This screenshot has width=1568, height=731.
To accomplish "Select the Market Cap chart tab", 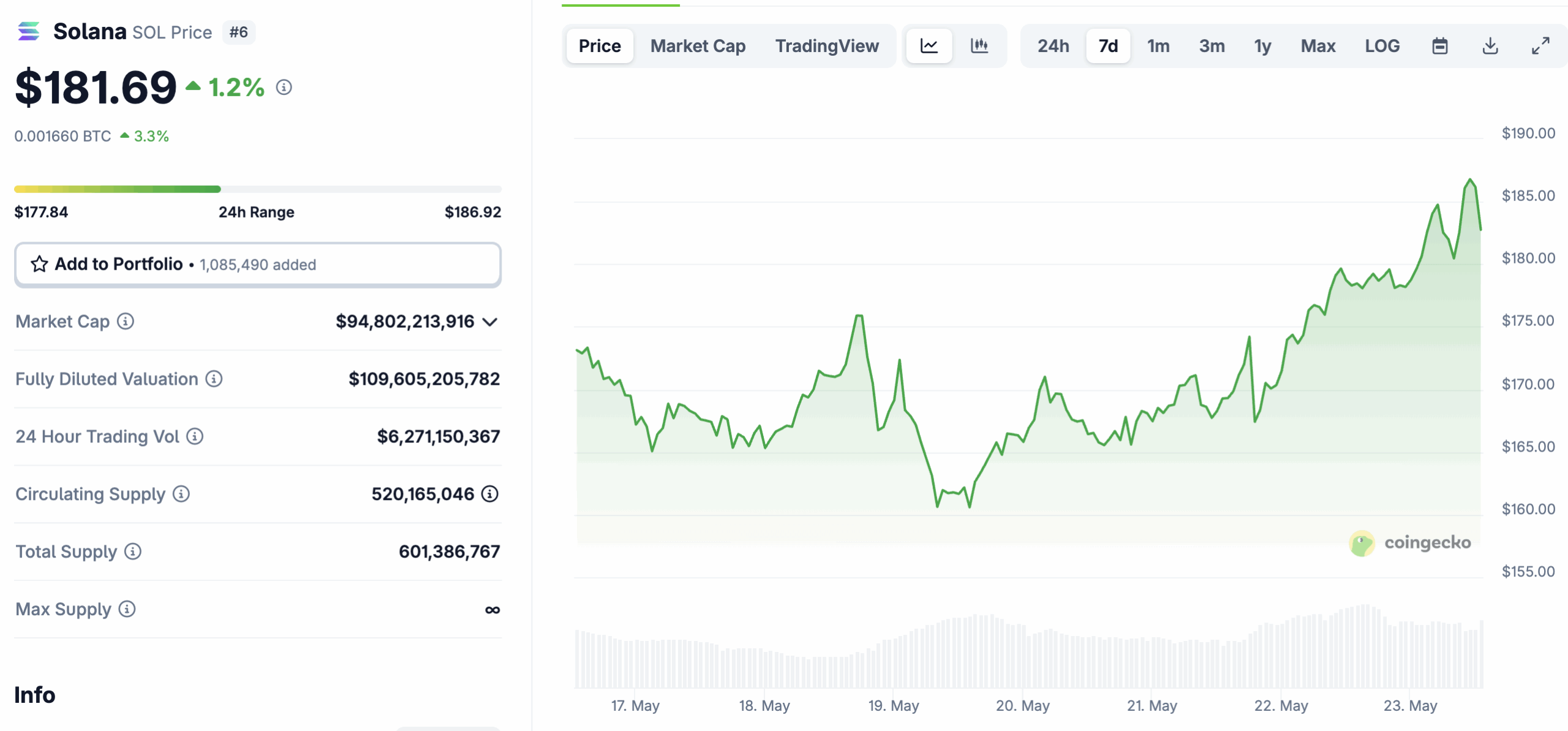I will [x=698, y=46].
